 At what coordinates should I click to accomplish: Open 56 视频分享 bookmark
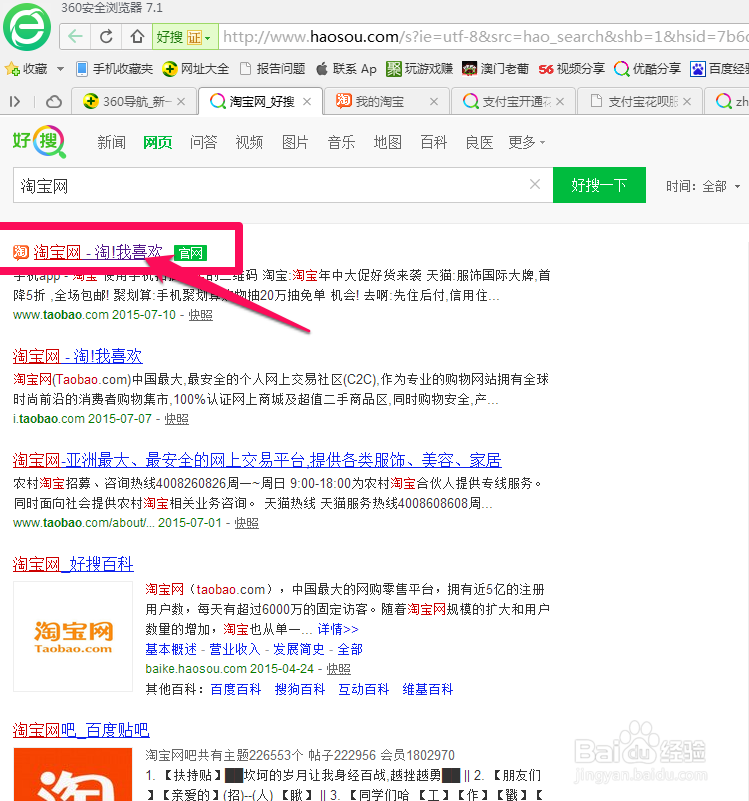coord(571,68)
